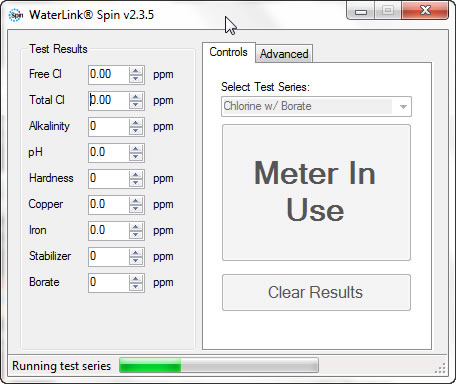Screen dimensions: 456x384
Task: Decrease the pH value with down arrow
Action: coord(136,157)
